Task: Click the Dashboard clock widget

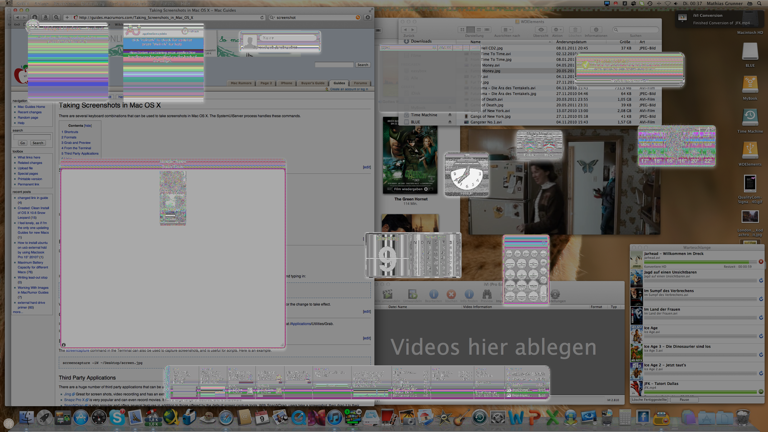Action: [x=467, y=176]
